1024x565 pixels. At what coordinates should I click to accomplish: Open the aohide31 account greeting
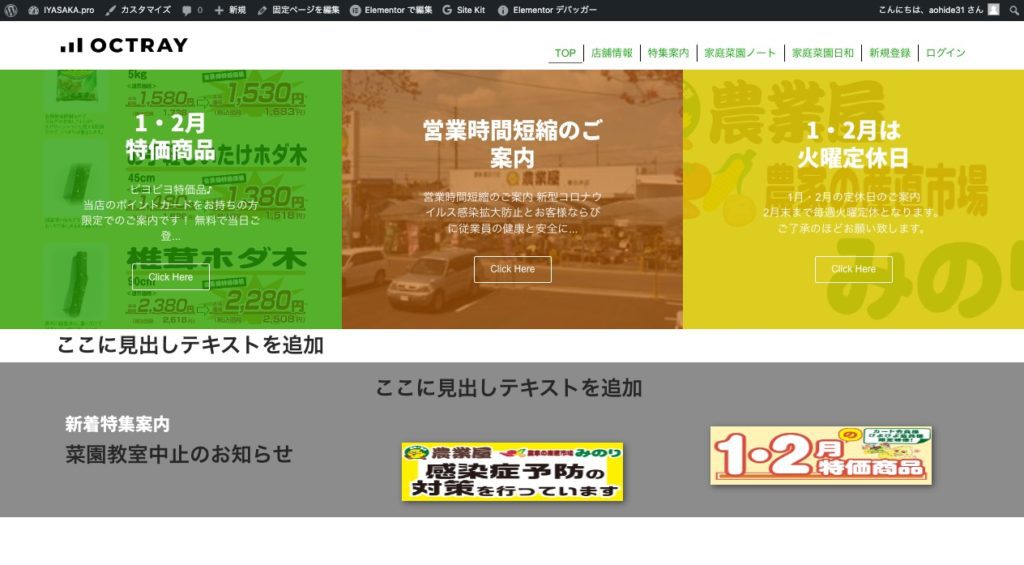point(930,10)
